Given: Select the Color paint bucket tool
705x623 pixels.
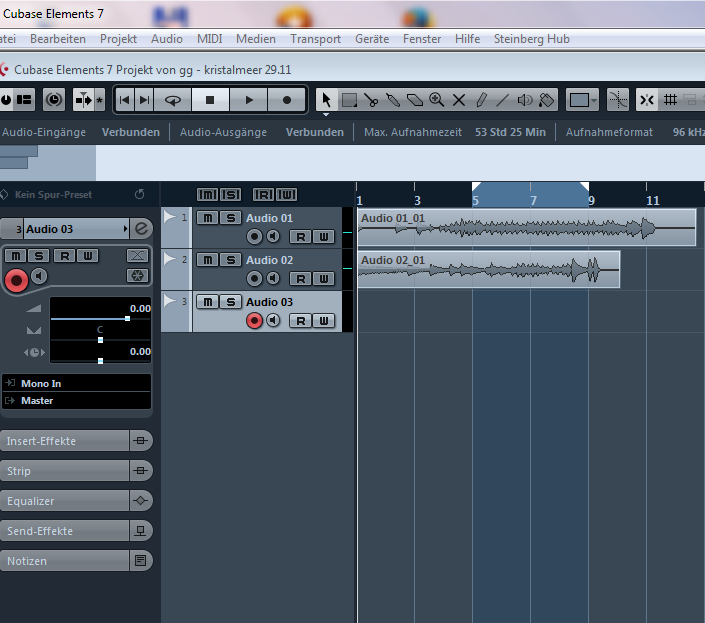Looking at the screenshot, I should 546,100.
